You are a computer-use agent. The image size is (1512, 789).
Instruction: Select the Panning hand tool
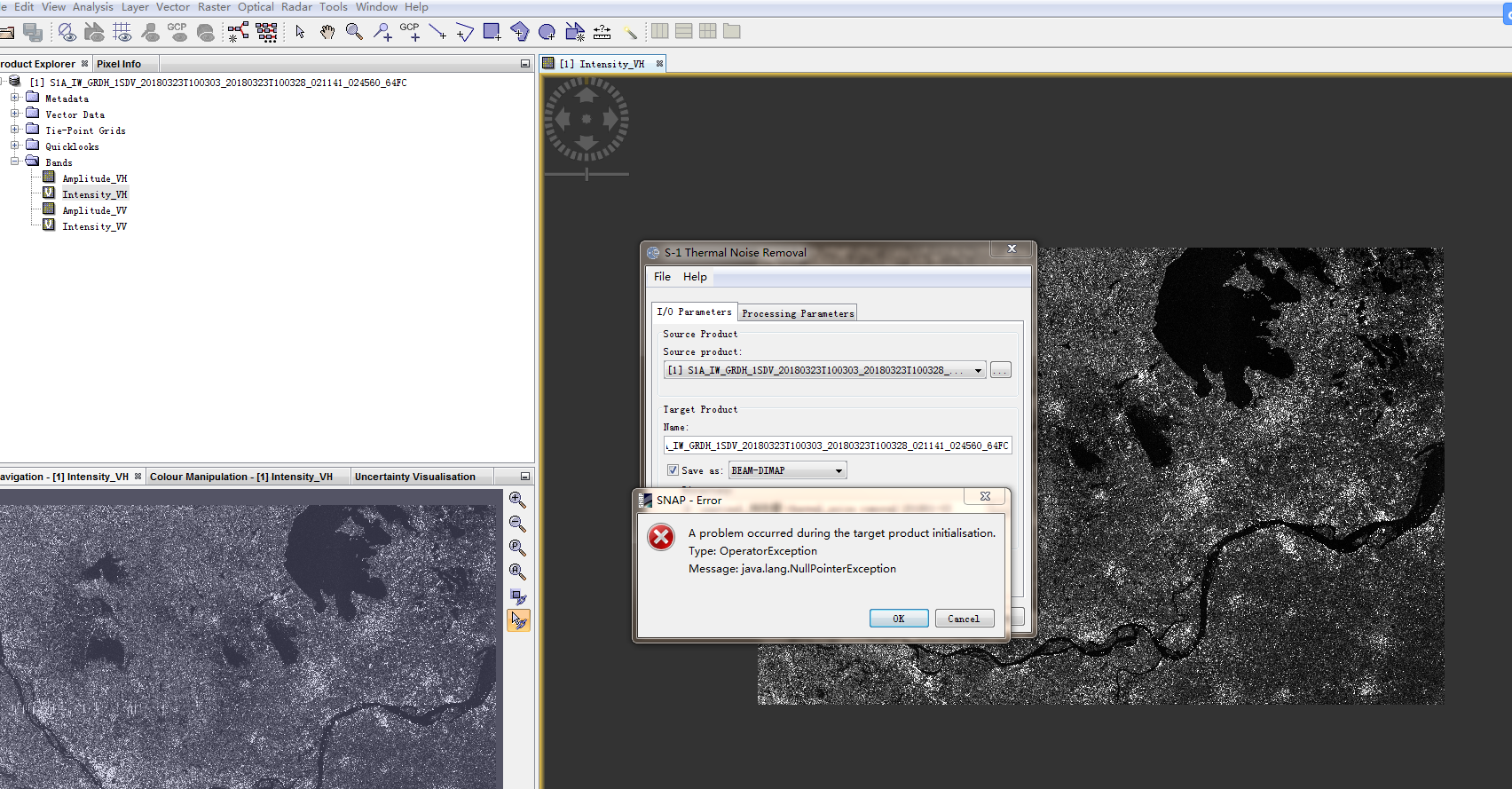tap(327, 32)
